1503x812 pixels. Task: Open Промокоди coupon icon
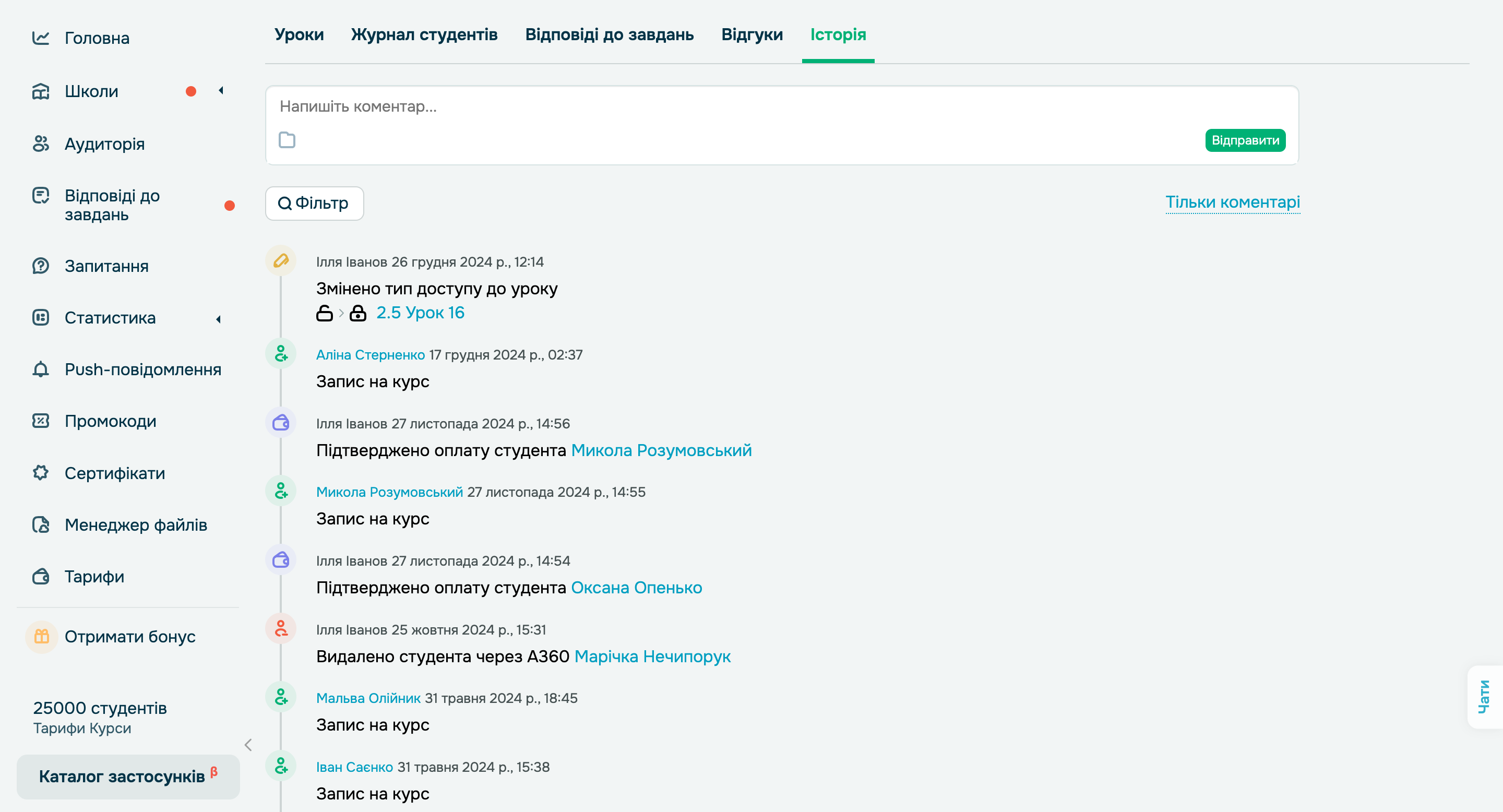coord(40,421)
